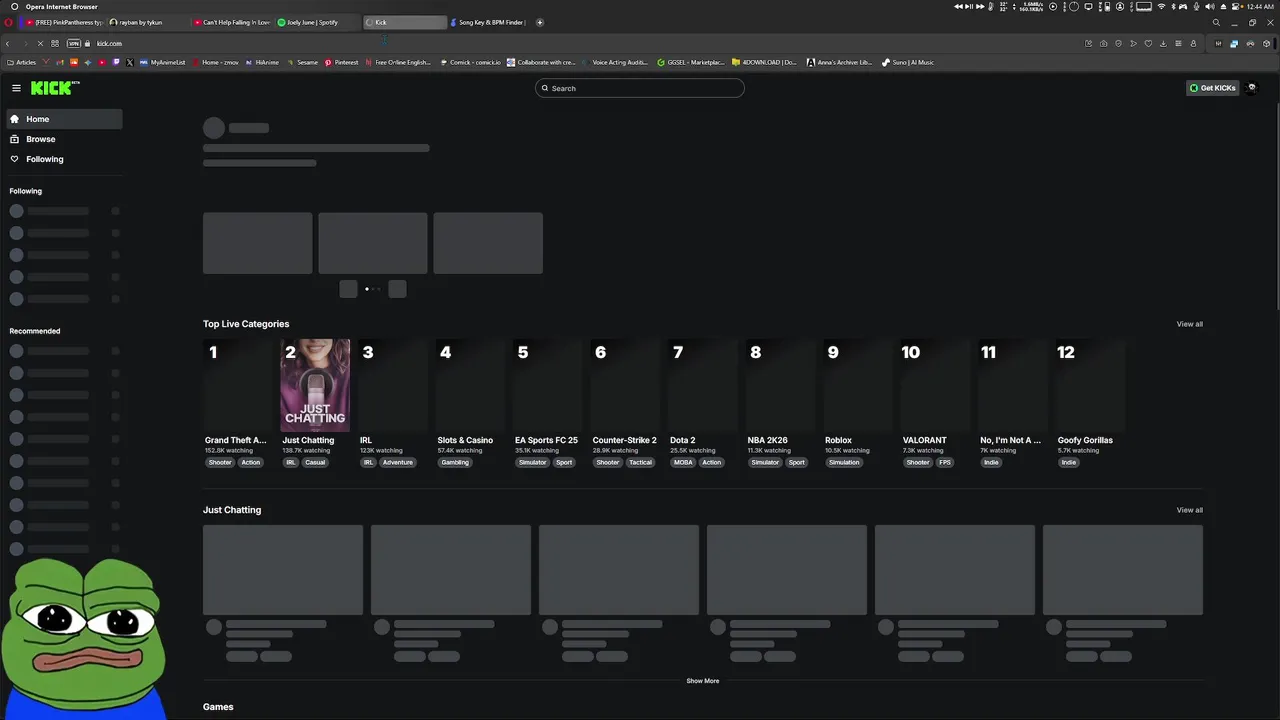Image resolution: width=1280 pixels, height=720 pixels.
Task: Click the system next track control
Action: (979, 6)
